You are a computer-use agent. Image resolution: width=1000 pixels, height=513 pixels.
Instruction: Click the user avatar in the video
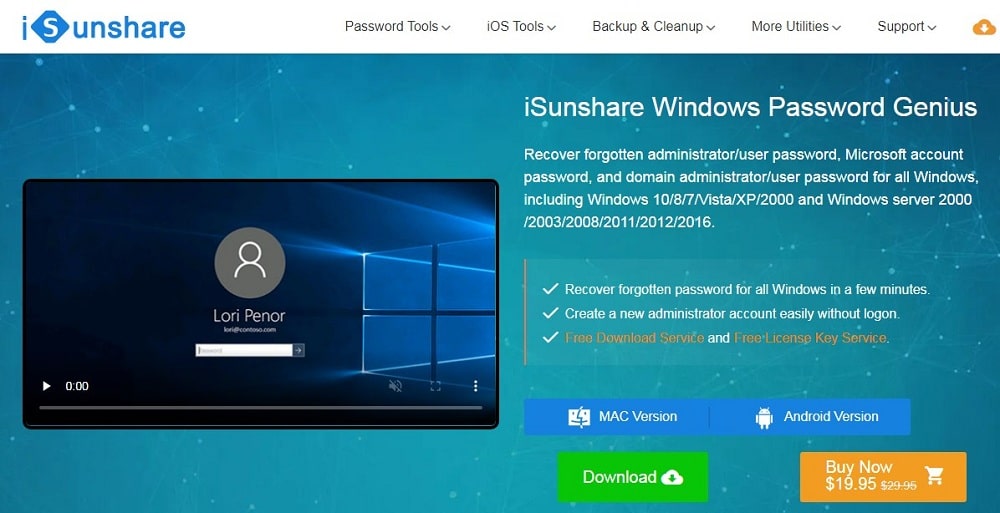(249, 263)
